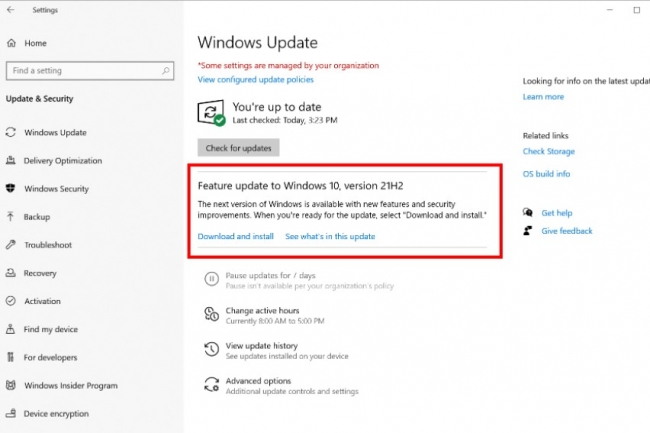Open View configured update policies
The image size is (650, 433).
tap(255, 80)
